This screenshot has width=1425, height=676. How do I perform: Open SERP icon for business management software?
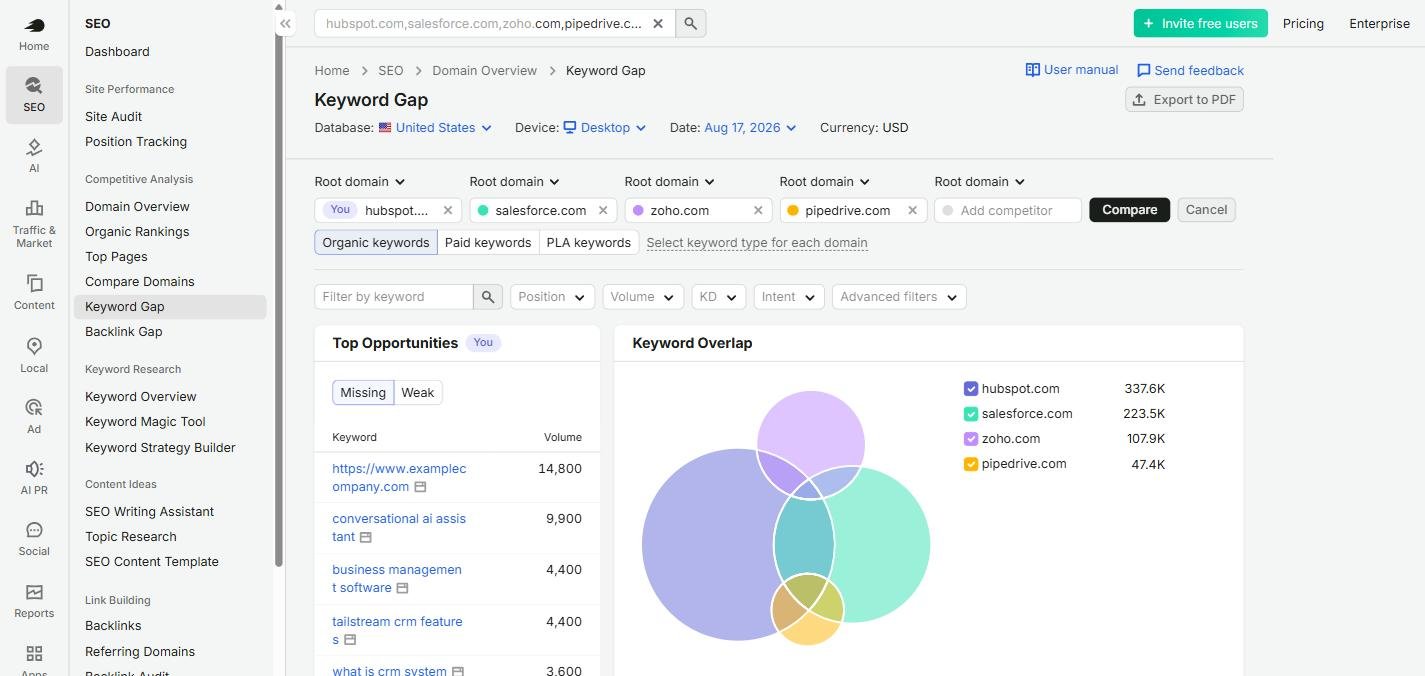[402, 588]
